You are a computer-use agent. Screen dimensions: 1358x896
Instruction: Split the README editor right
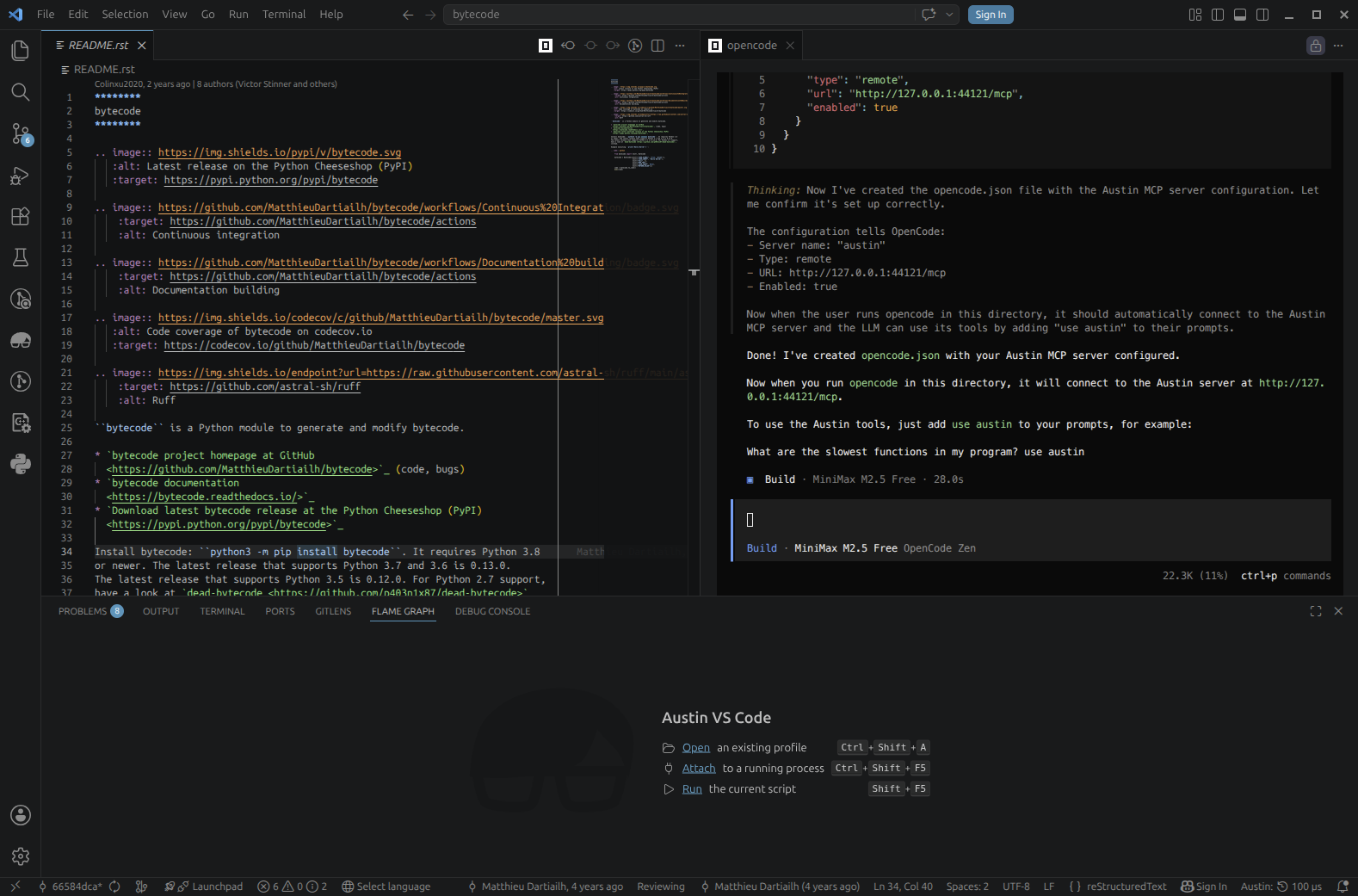(x=657, y=46)
